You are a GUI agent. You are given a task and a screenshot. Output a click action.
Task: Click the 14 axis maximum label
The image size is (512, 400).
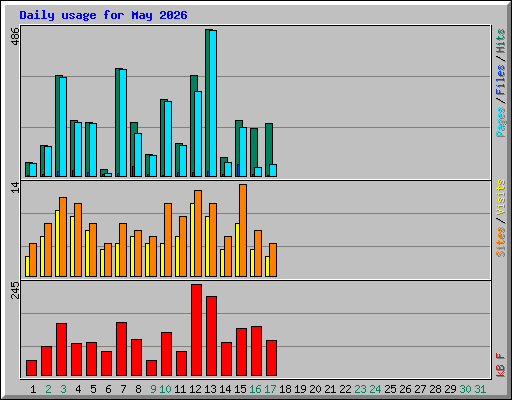(15, 187)
